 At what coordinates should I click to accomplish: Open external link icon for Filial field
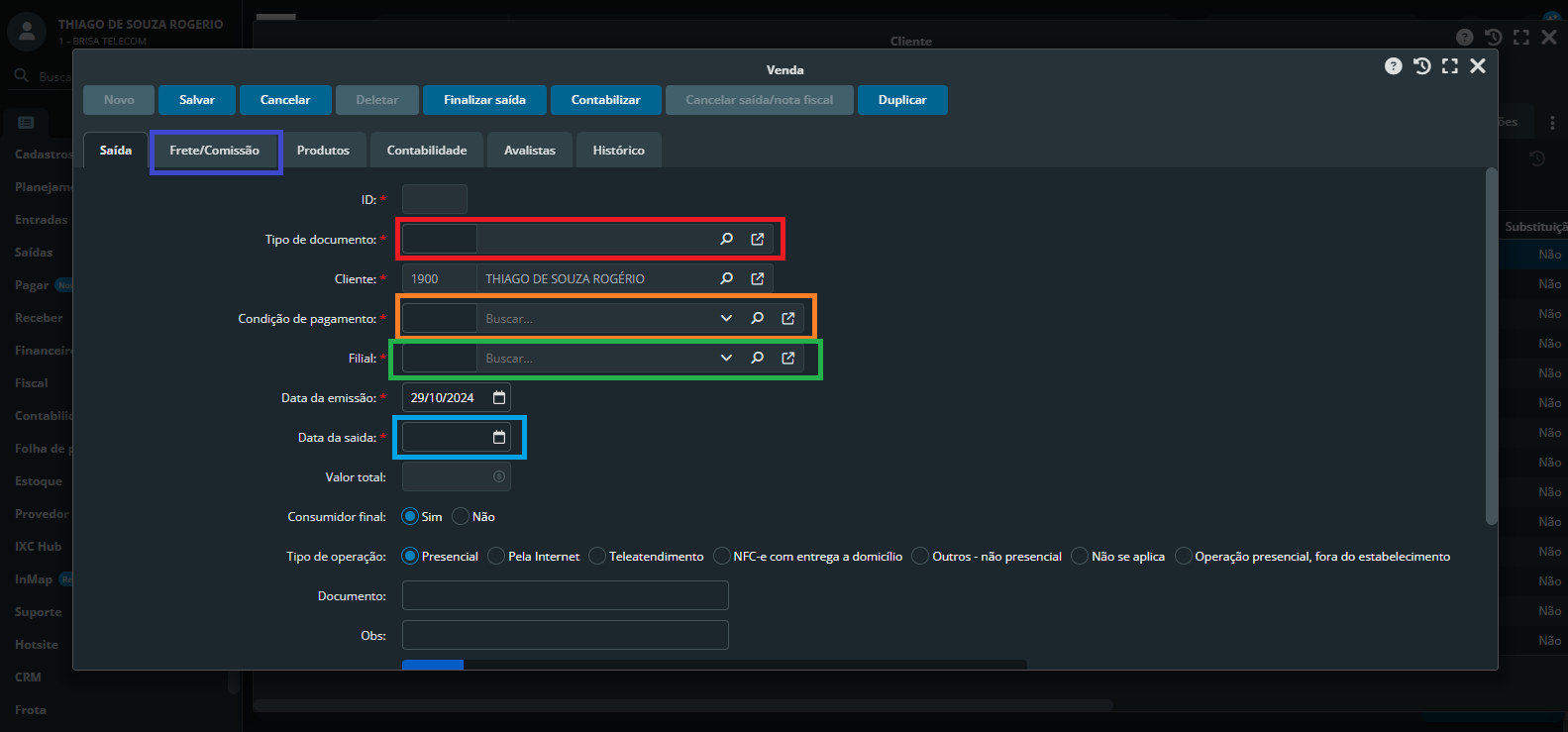(788, 358)
